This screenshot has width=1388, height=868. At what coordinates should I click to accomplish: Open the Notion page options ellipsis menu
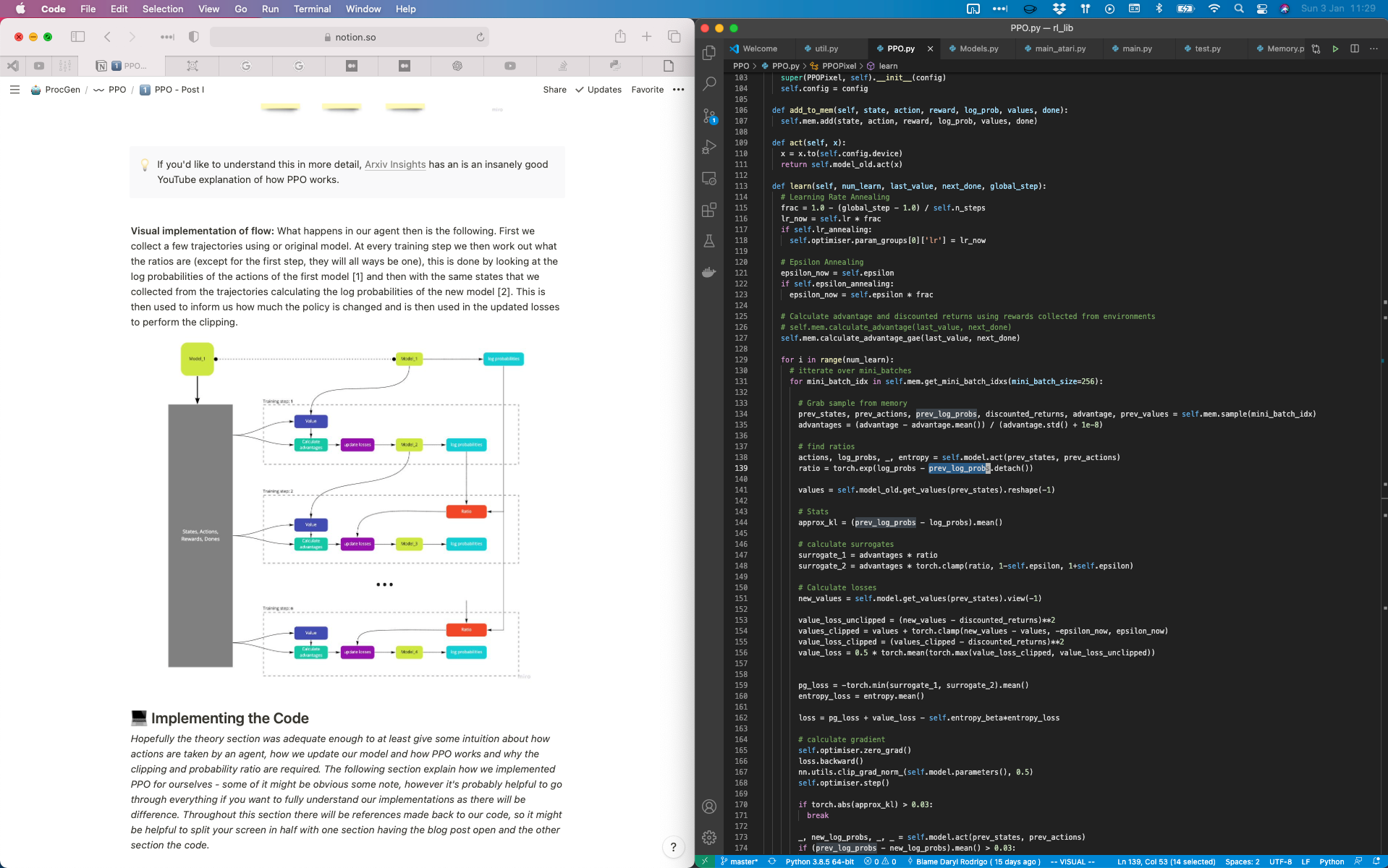678,90
